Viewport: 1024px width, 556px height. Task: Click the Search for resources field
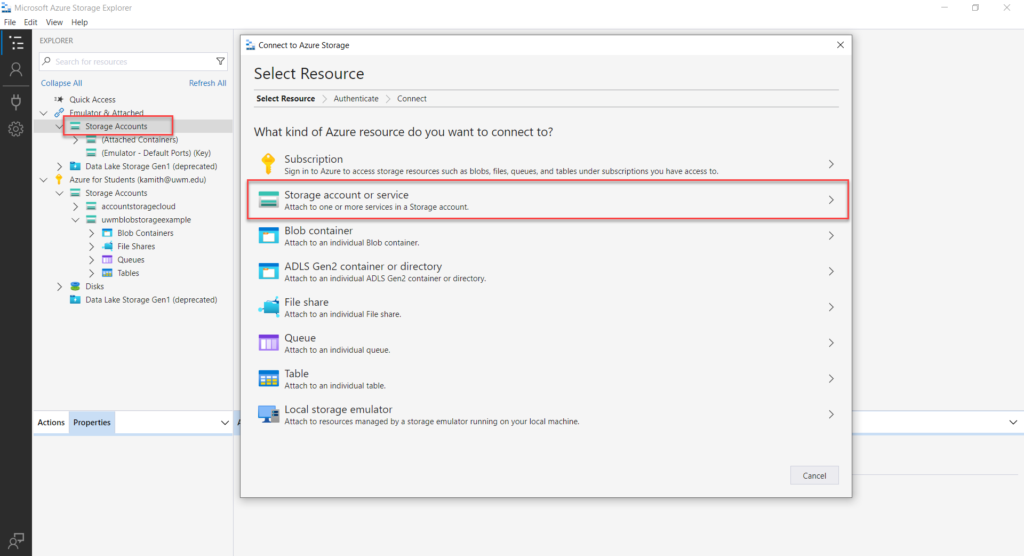coord(133,61)
